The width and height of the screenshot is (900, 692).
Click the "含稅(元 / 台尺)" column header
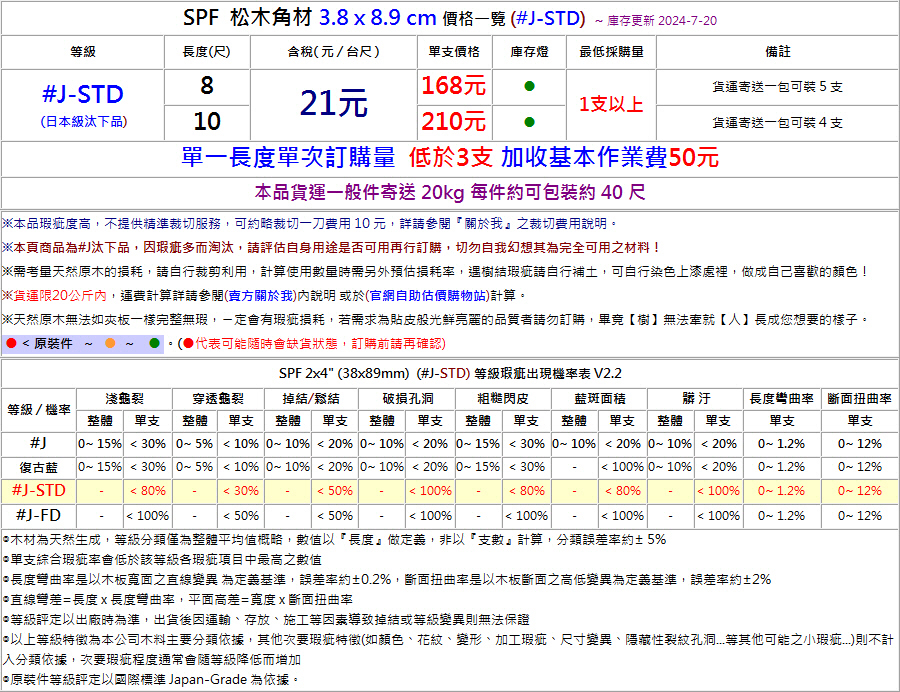click(333, 52)
